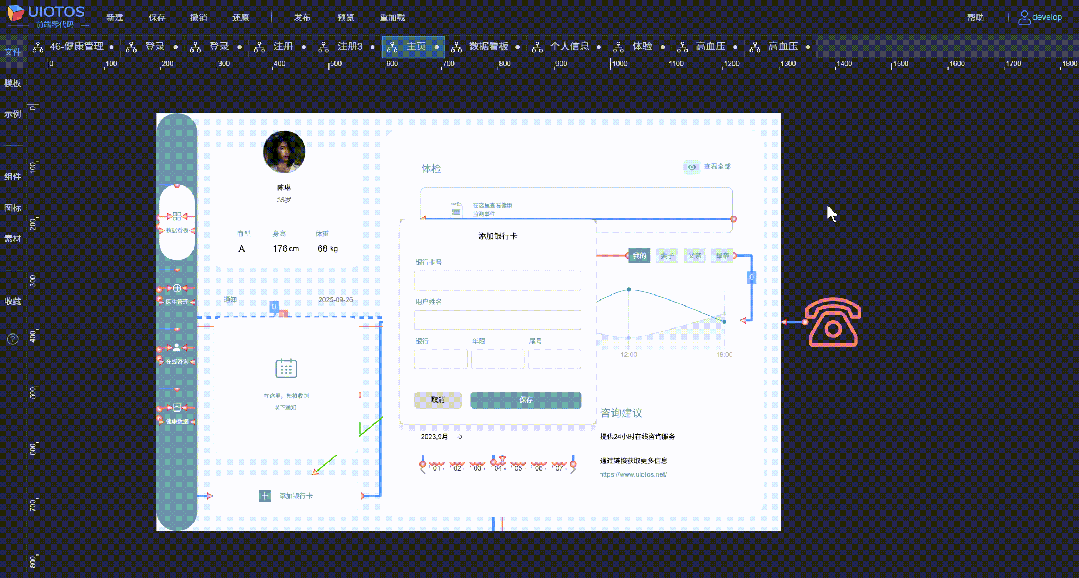The width and height of the screenshot is (1079, 578).
Task: Click 新建 in the top toolbar
Action: coord(115,17)
